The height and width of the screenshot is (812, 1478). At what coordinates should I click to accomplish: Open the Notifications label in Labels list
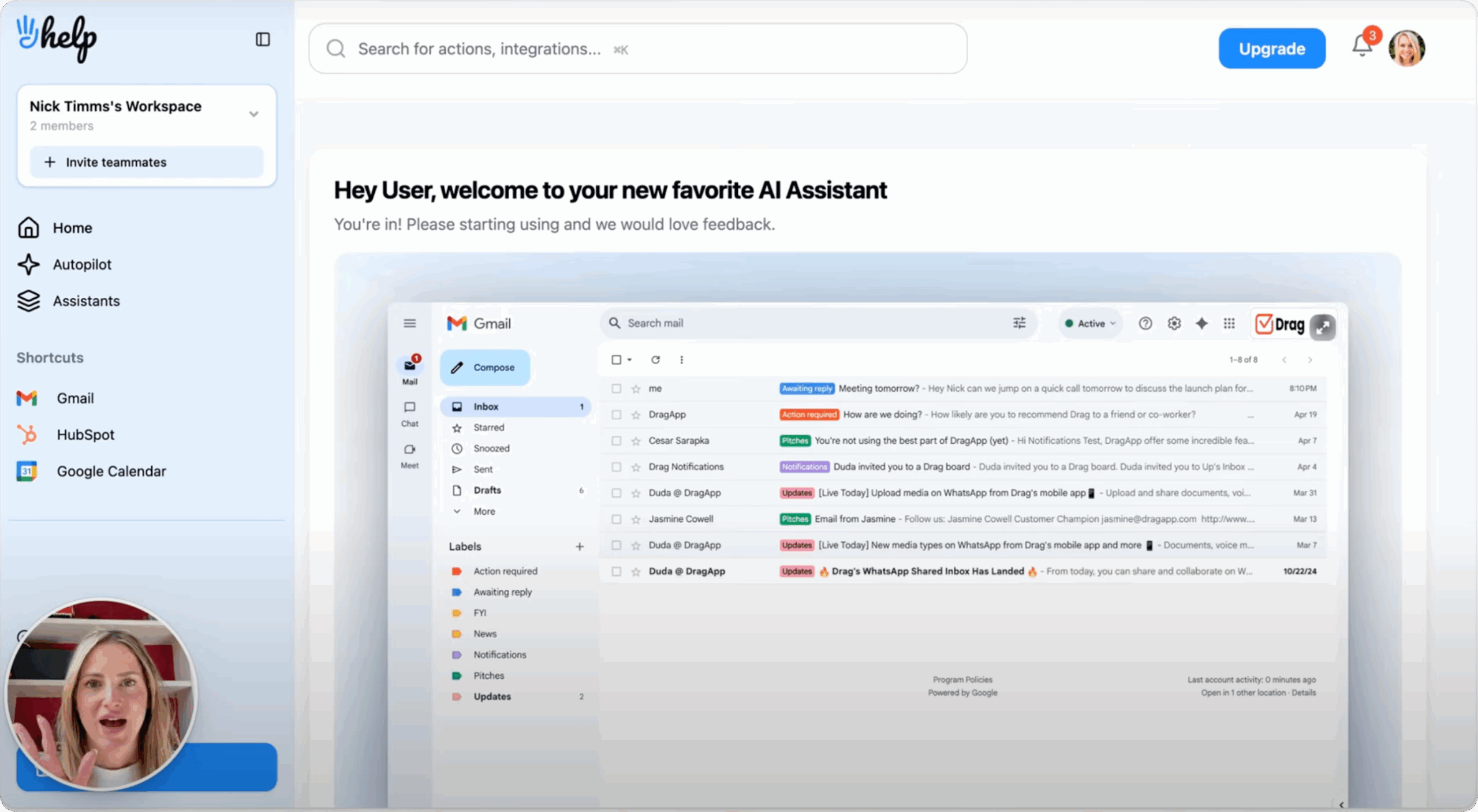[499, 654]
